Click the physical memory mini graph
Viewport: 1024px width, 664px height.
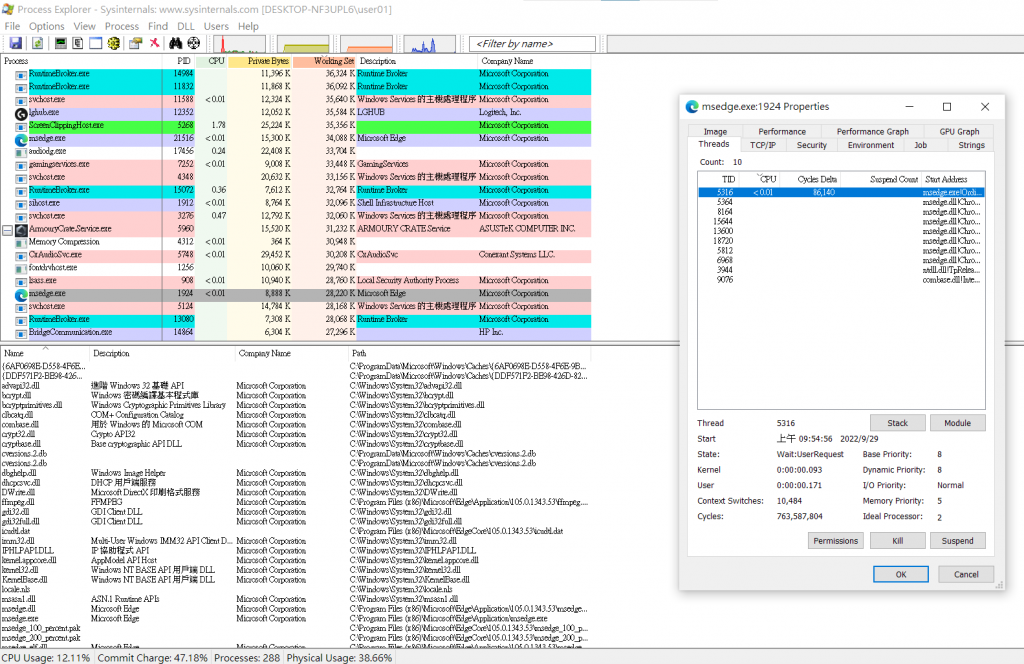point(366,44)
